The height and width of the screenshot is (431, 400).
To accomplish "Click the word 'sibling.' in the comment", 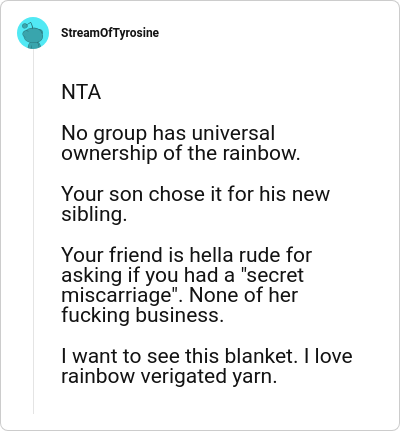I will pyautogui.click(x=94, y=214).
